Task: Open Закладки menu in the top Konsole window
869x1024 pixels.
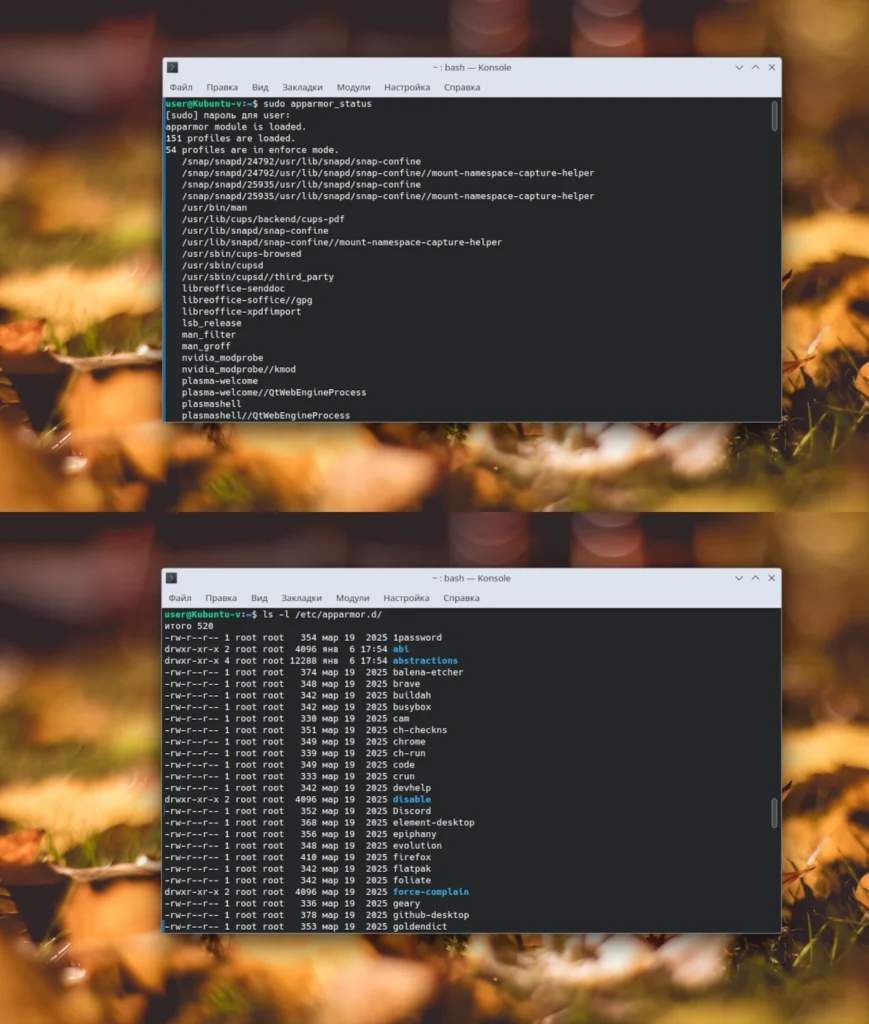Action: coord(302,87)
